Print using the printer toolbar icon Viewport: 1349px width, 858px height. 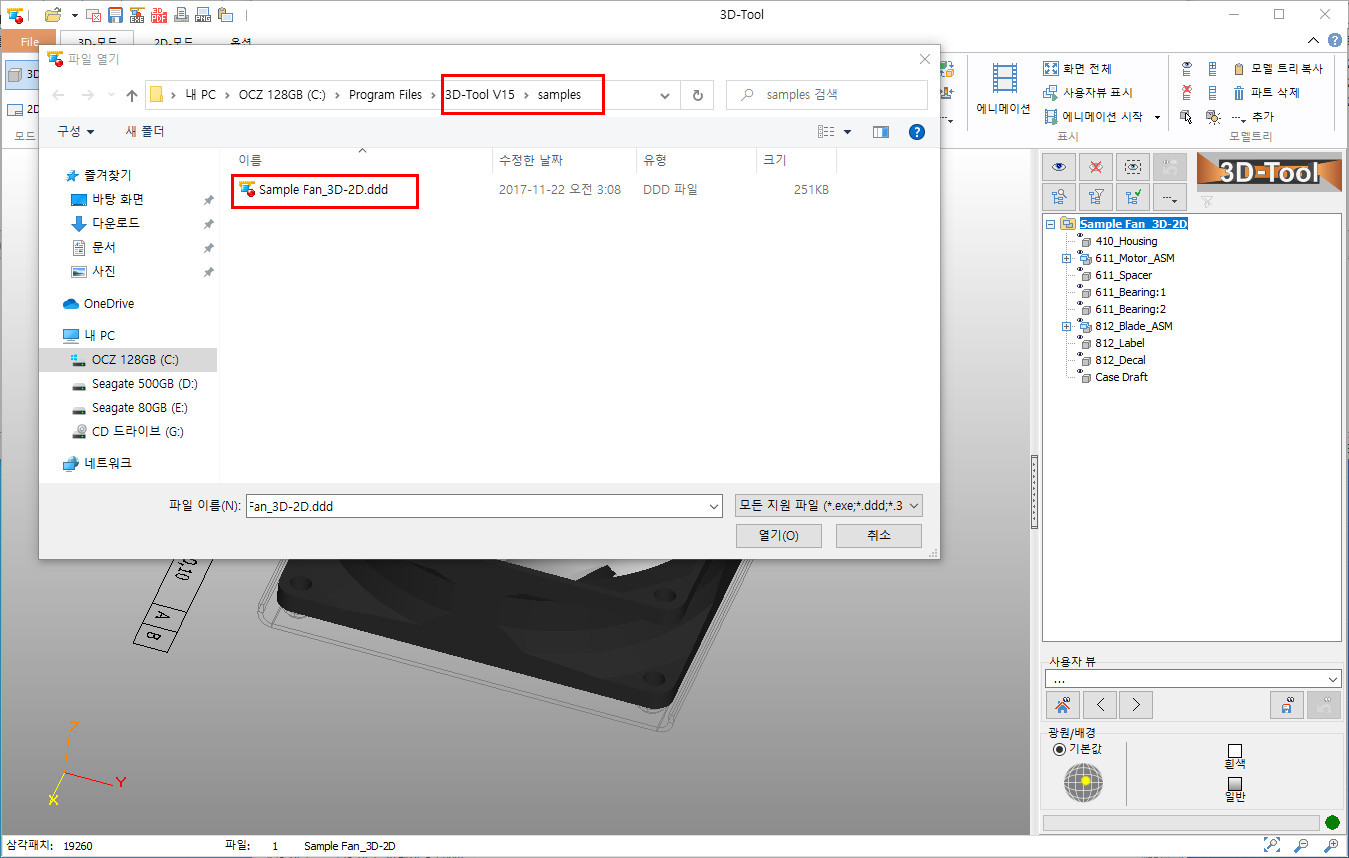(x=181, y=15)
